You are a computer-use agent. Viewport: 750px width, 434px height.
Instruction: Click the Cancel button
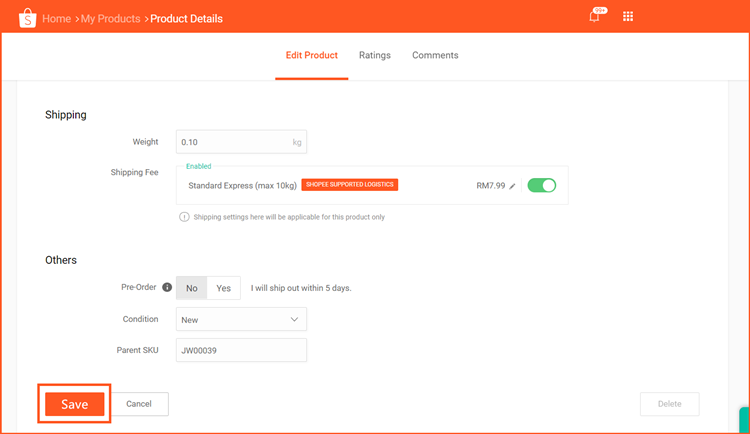point(139,404)
